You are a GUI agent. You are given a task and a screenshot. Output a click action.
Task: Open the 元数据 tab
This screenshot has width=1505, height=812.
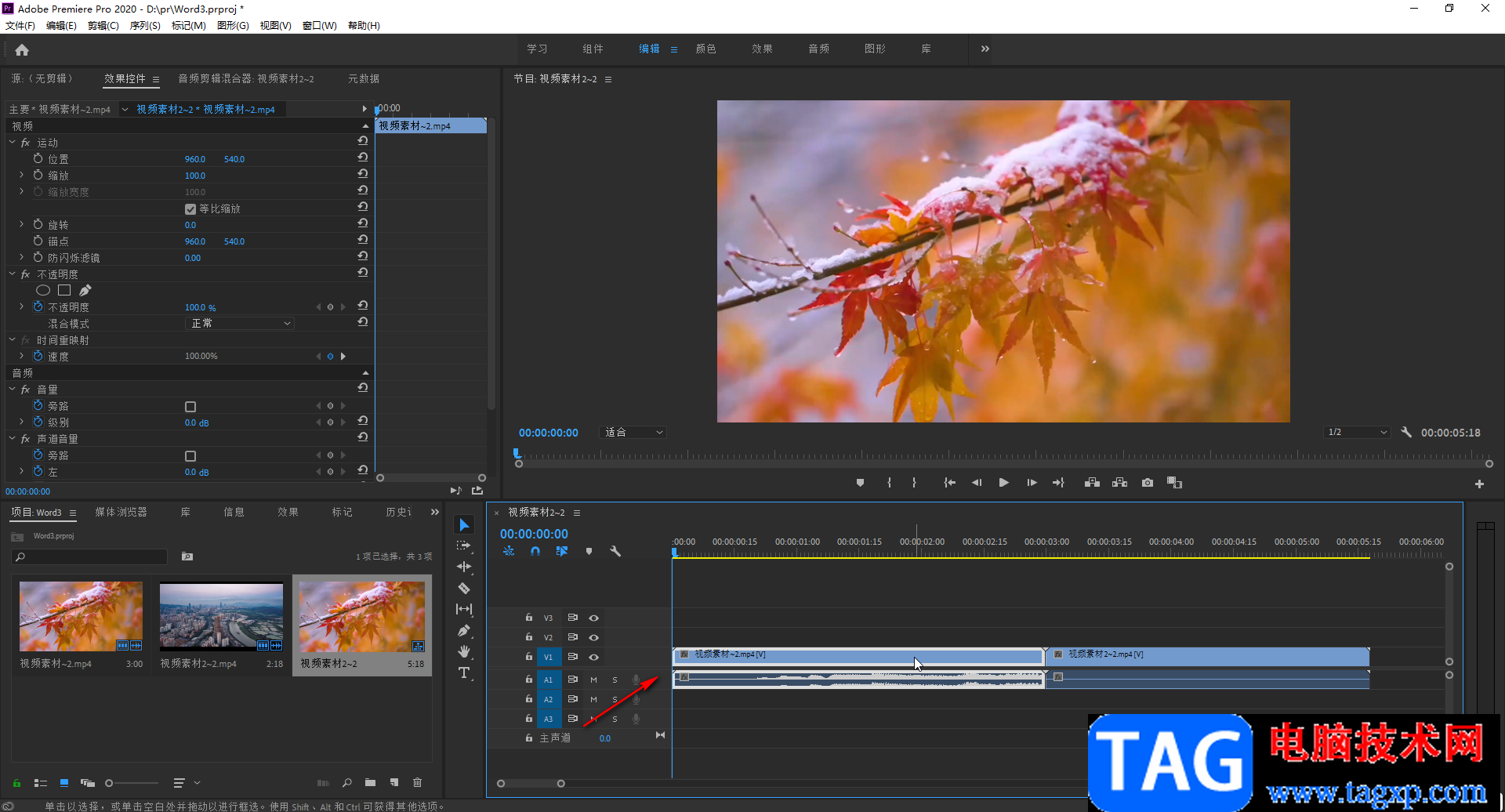364,78
